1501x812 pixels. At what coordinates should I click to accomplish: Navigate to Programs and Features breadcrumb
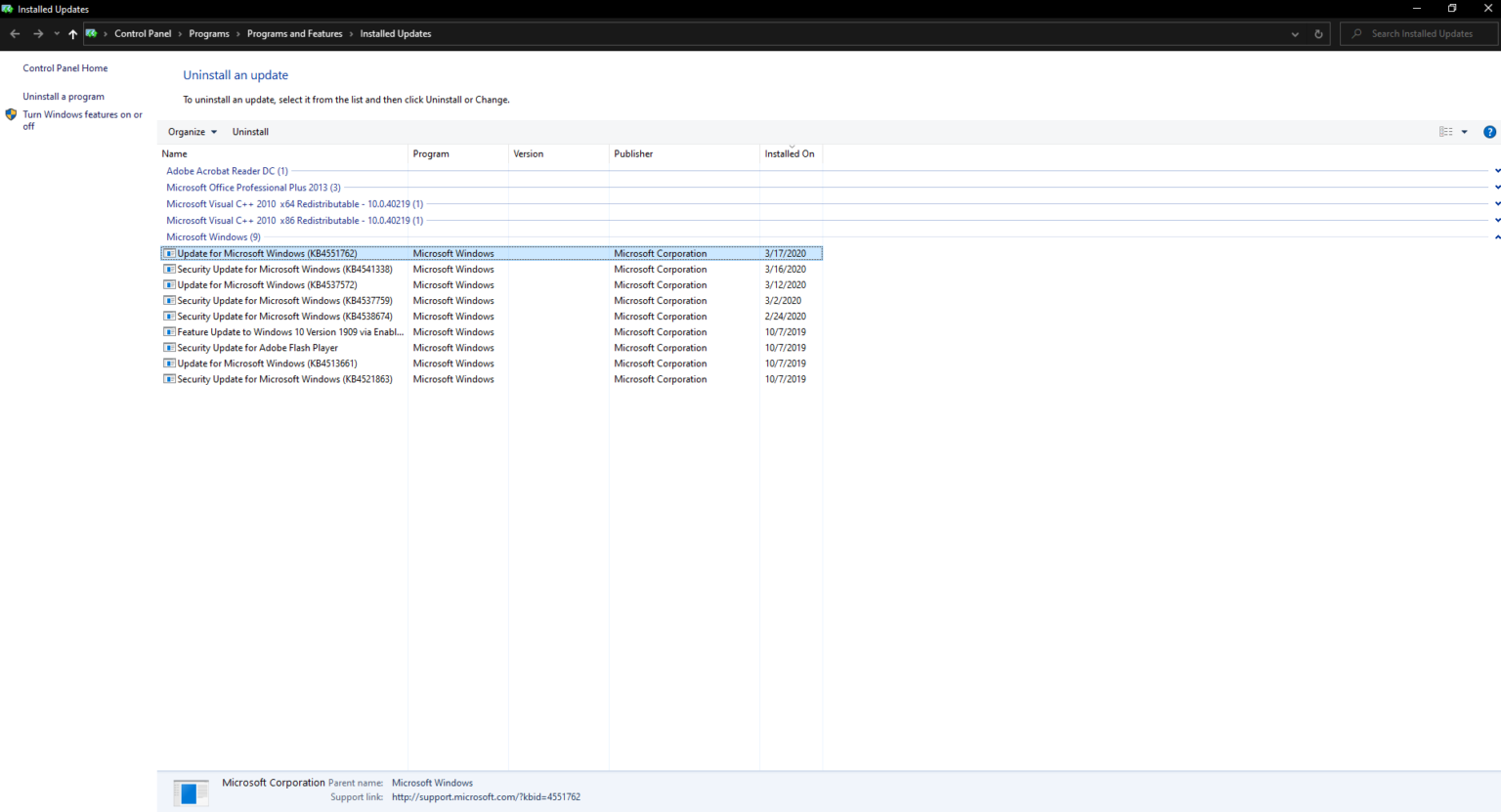tap(294, 33)
